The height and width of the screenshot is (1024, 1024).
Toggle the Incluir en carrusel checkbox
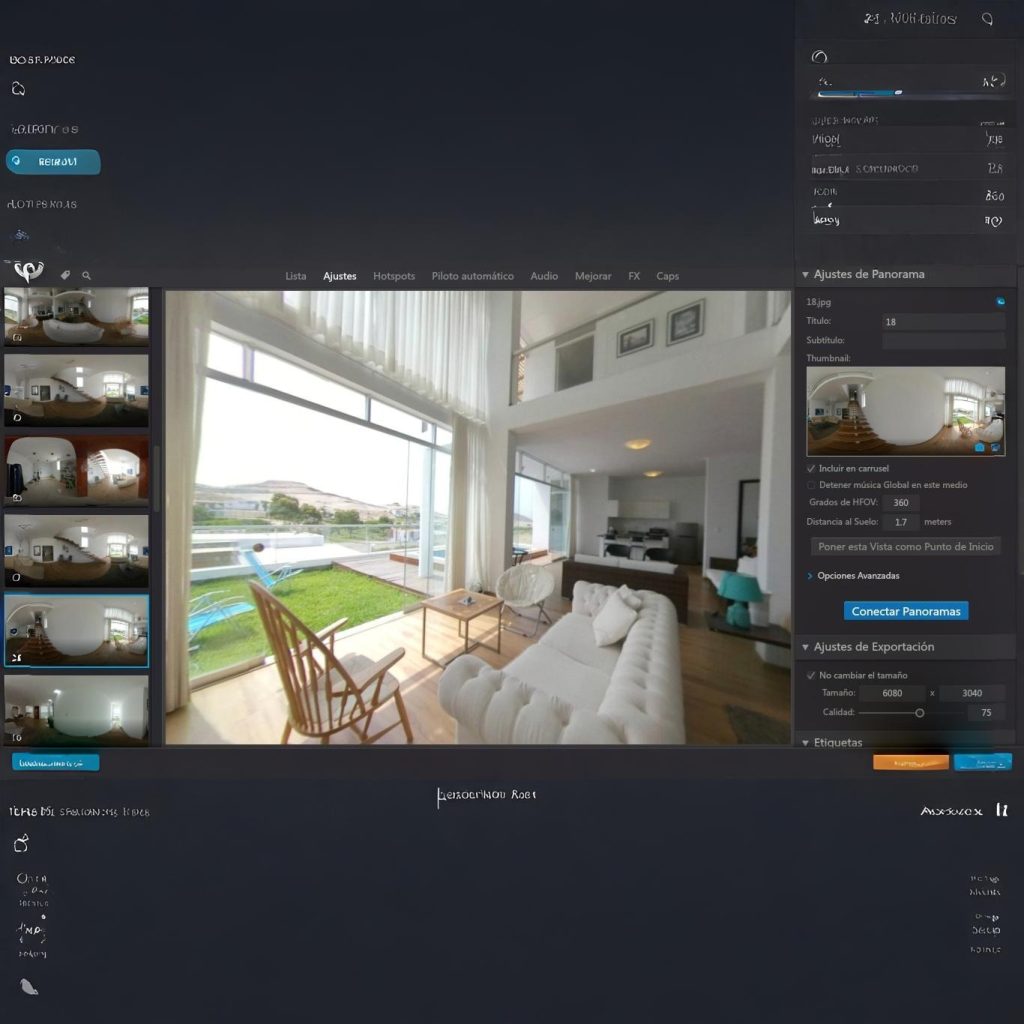click(x=811, y=468)
